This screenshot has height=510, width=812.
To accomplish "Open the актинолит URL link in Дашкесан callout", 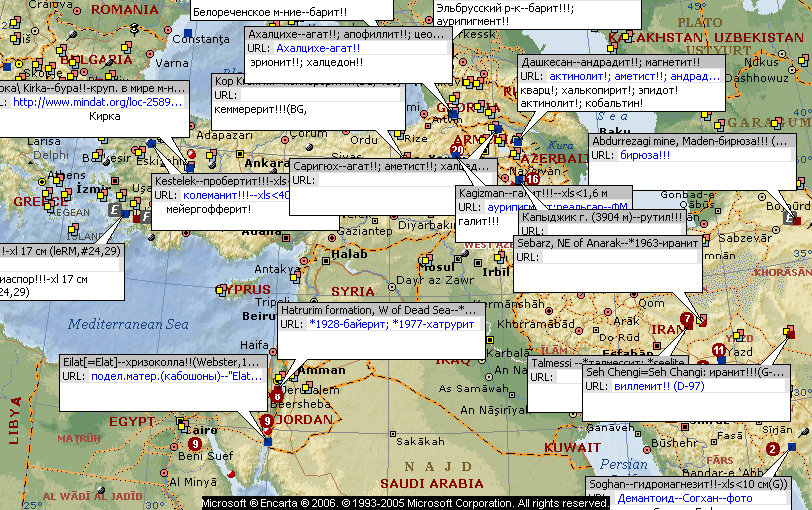I will click(579, 76).
